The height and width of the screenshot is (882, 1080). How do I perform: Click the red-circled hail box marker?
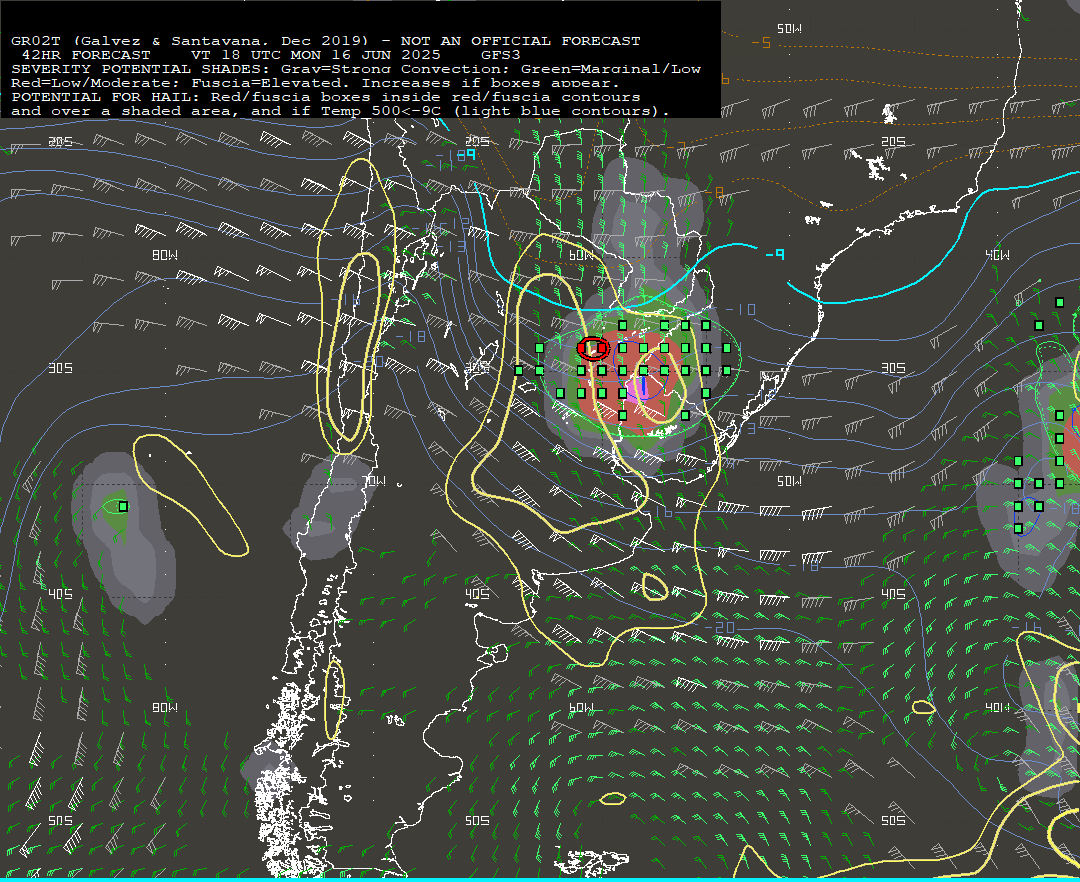[592, 348]
